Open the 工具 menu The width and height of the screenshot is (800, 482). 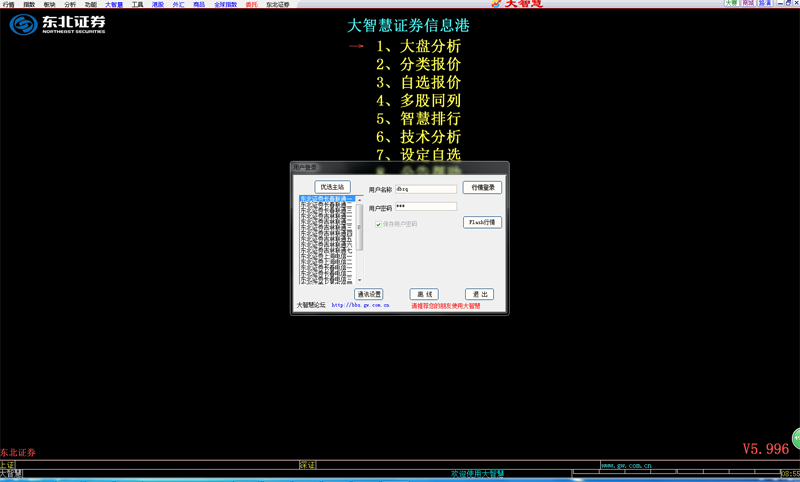click(137, 5)
